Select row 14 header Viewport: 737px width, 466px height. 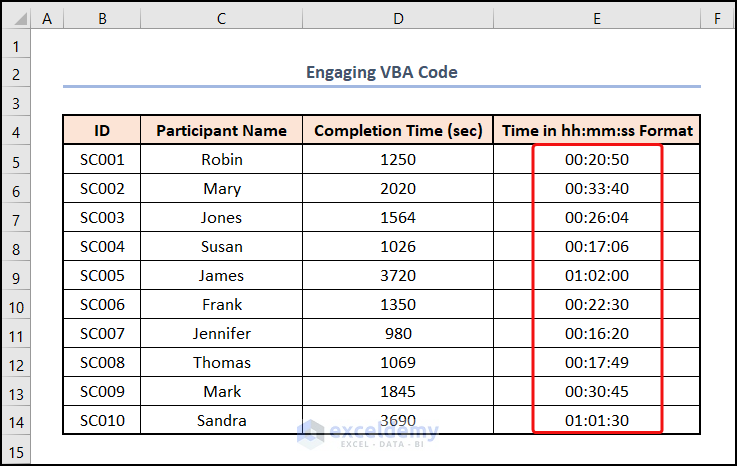(17, 421)
